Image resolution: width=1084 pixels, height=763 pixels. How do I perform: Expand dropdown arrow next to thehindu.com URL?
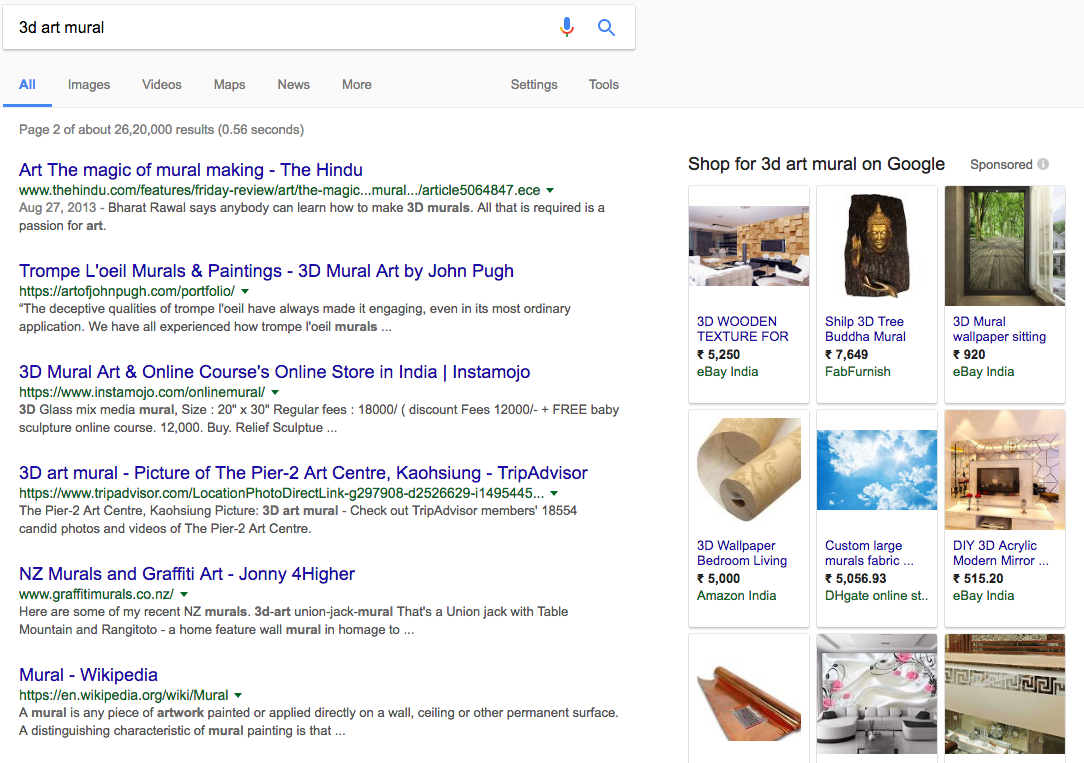pyautogui.click(x=551, y=190)
